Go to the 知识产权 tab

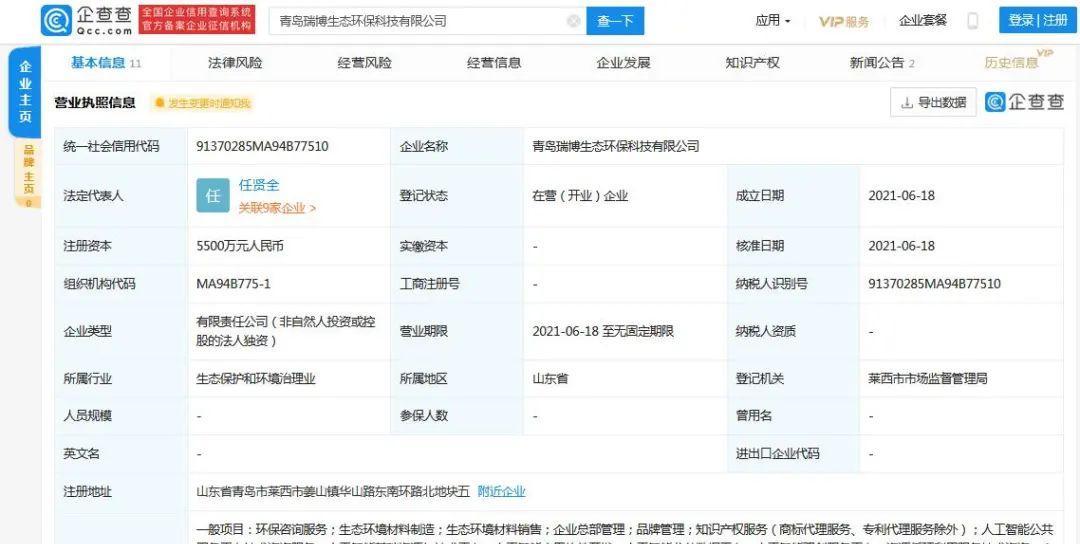(752, 63)
